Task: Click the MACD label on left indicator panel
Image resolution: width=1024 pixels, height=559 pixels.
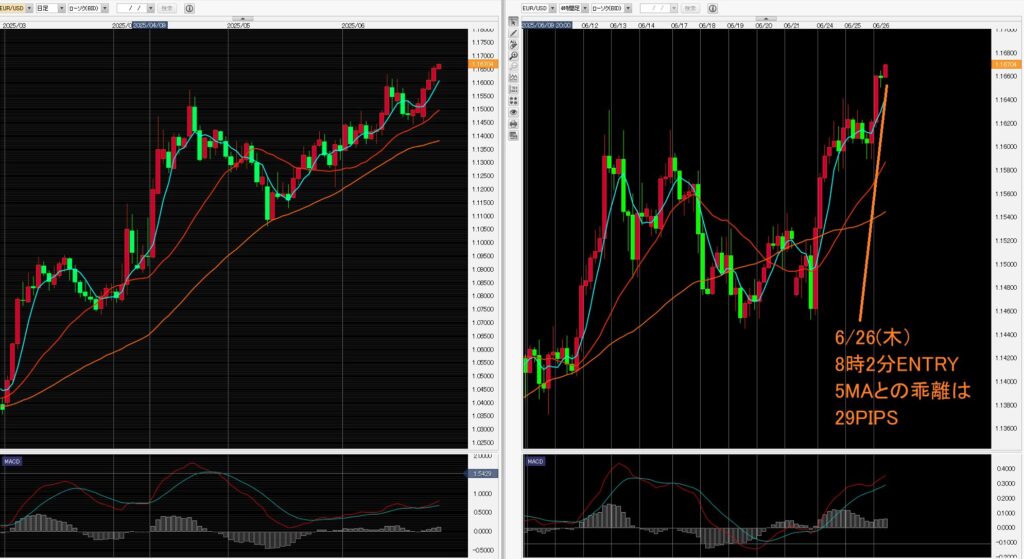Action: 13,462
